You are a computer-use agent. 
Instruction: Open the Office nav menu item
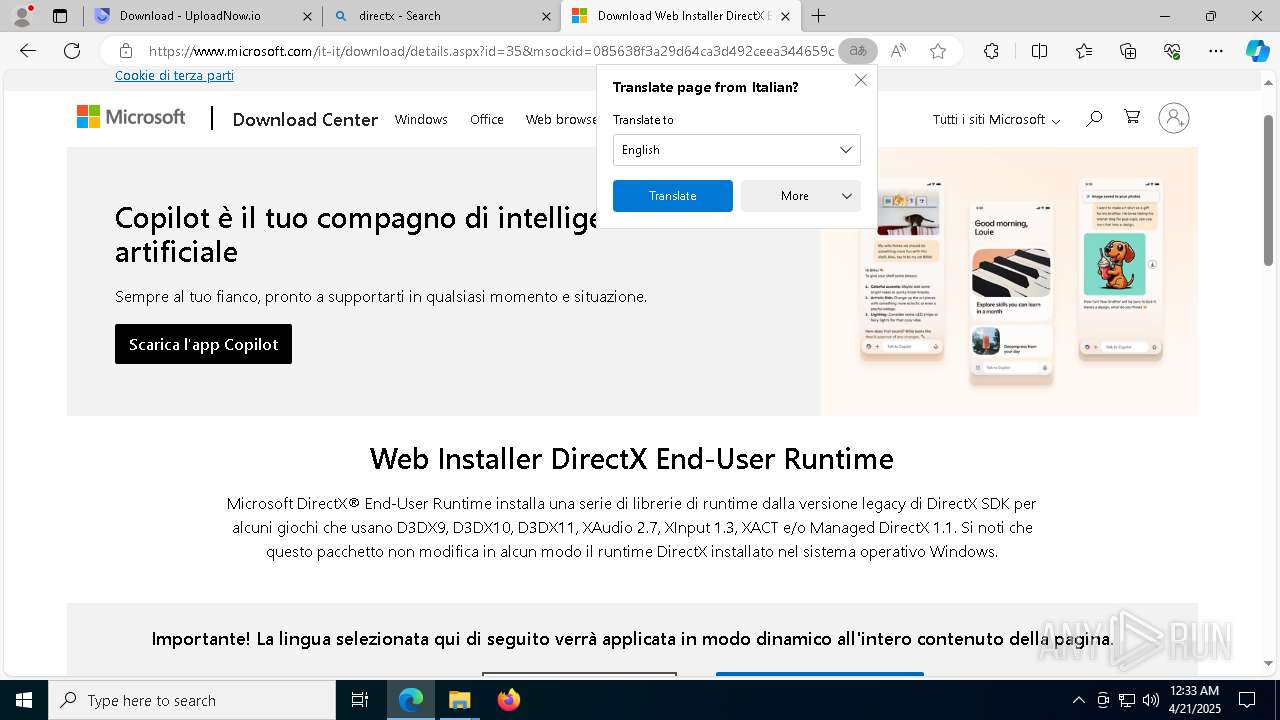click(487, 119)
